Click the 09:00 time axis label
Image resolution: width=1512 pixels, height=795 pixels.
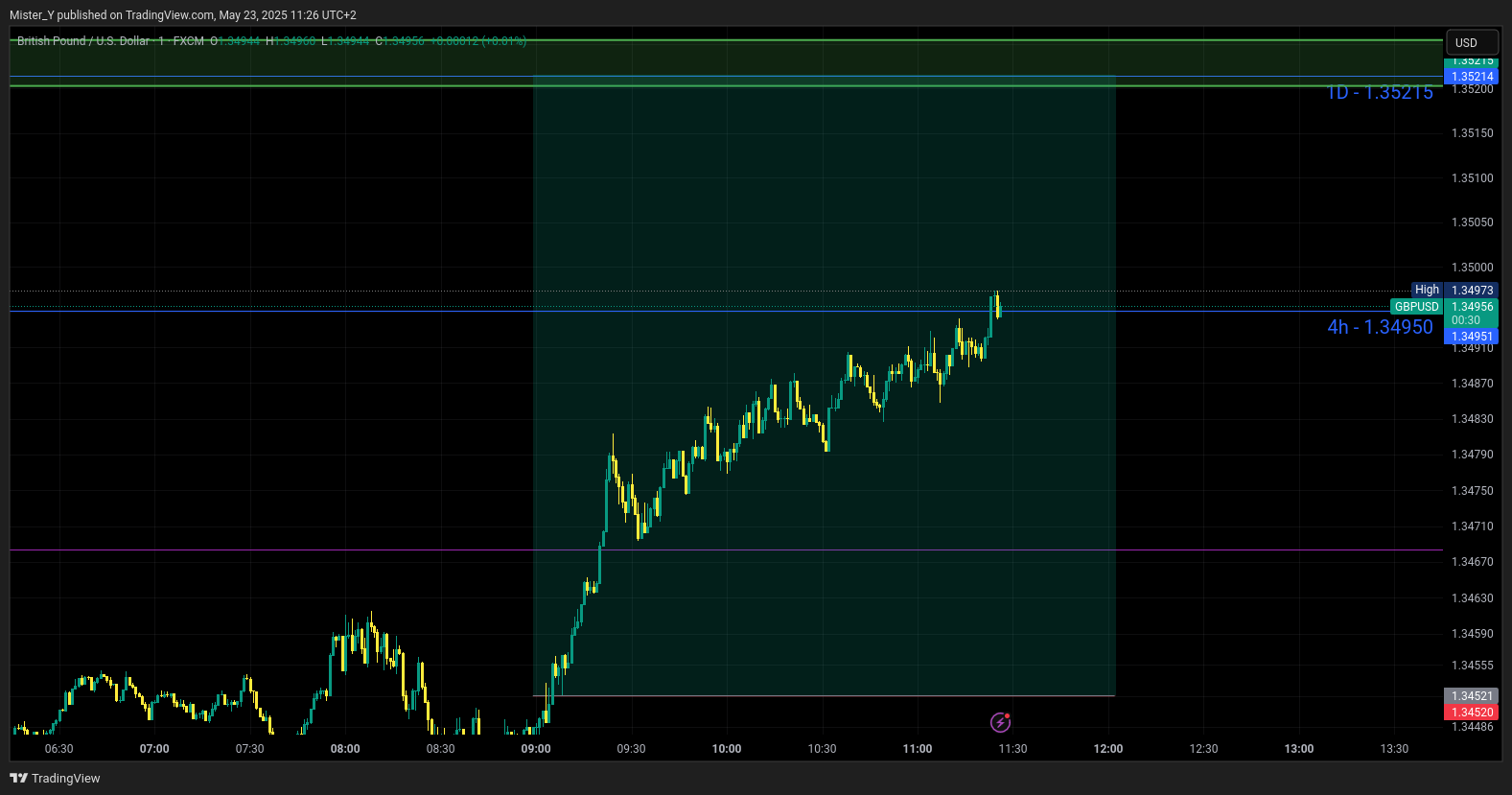pyautogui.click(x=536, y=749)
